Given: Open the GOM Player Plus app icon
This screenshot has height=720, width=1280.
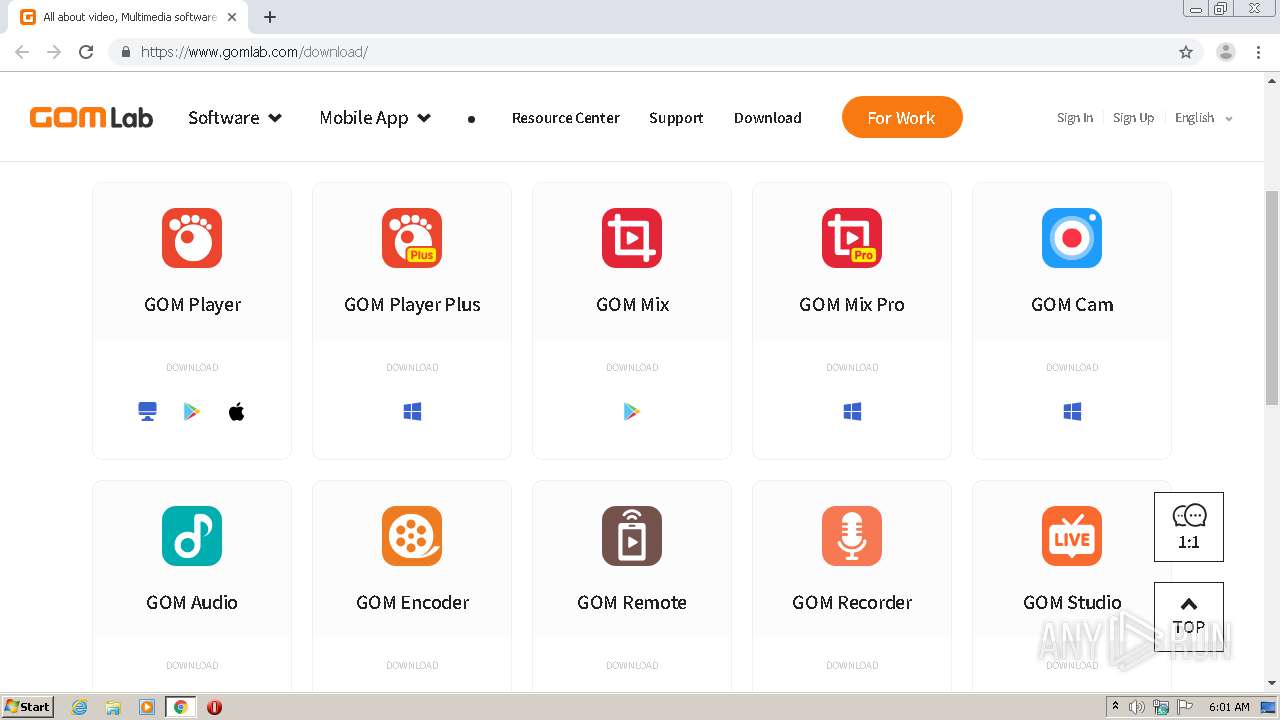Looking at the screenshot, I should click(412, 238).
